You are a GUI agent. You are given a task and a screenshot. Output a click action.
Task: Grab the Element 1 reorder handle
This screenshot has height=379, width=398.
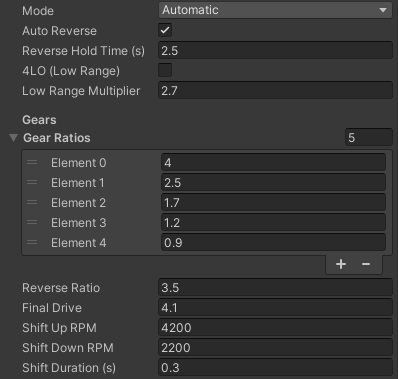(32, 182)
